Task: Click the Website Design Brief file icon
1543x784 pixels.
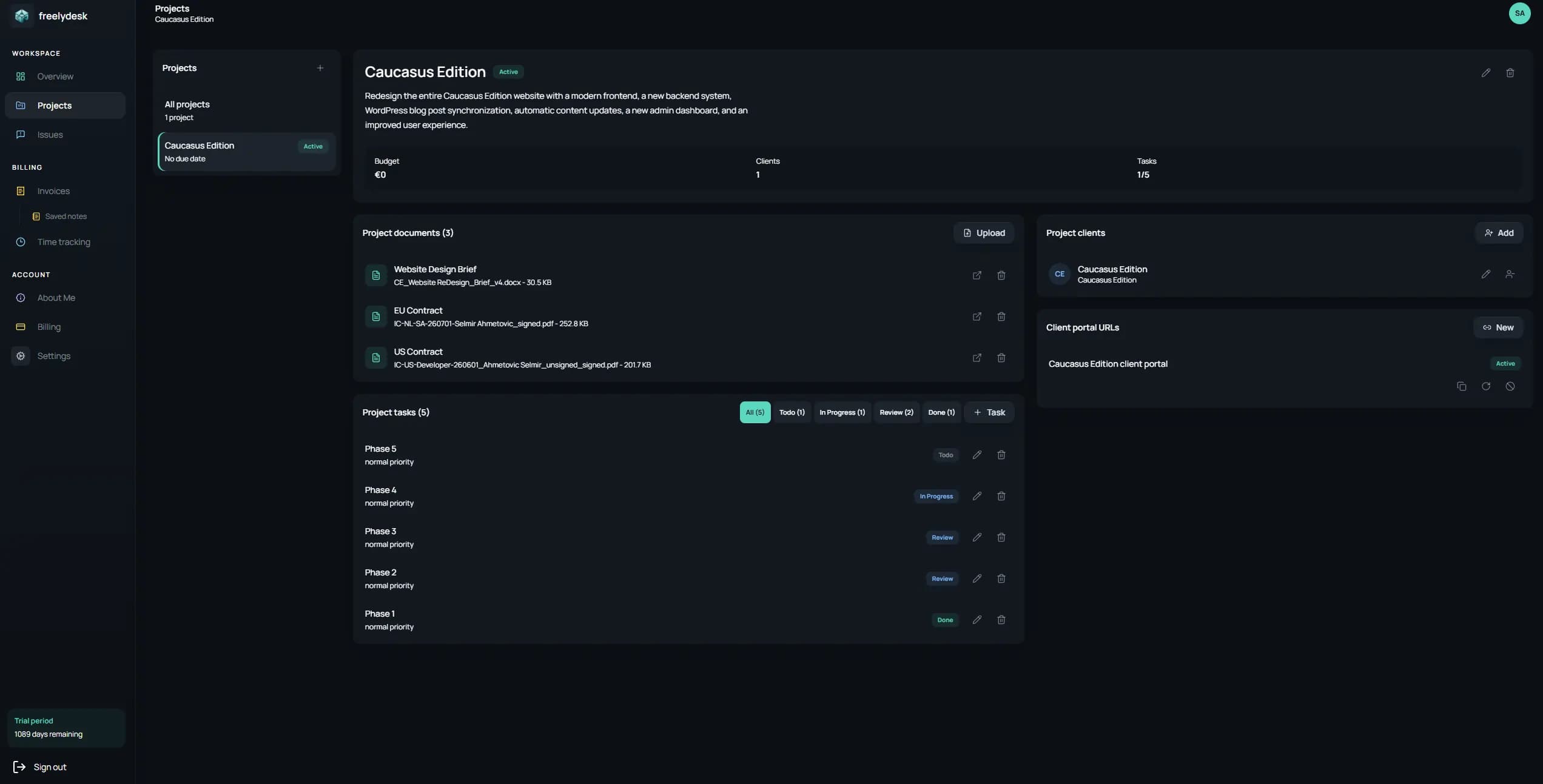Action: point(376,275)
